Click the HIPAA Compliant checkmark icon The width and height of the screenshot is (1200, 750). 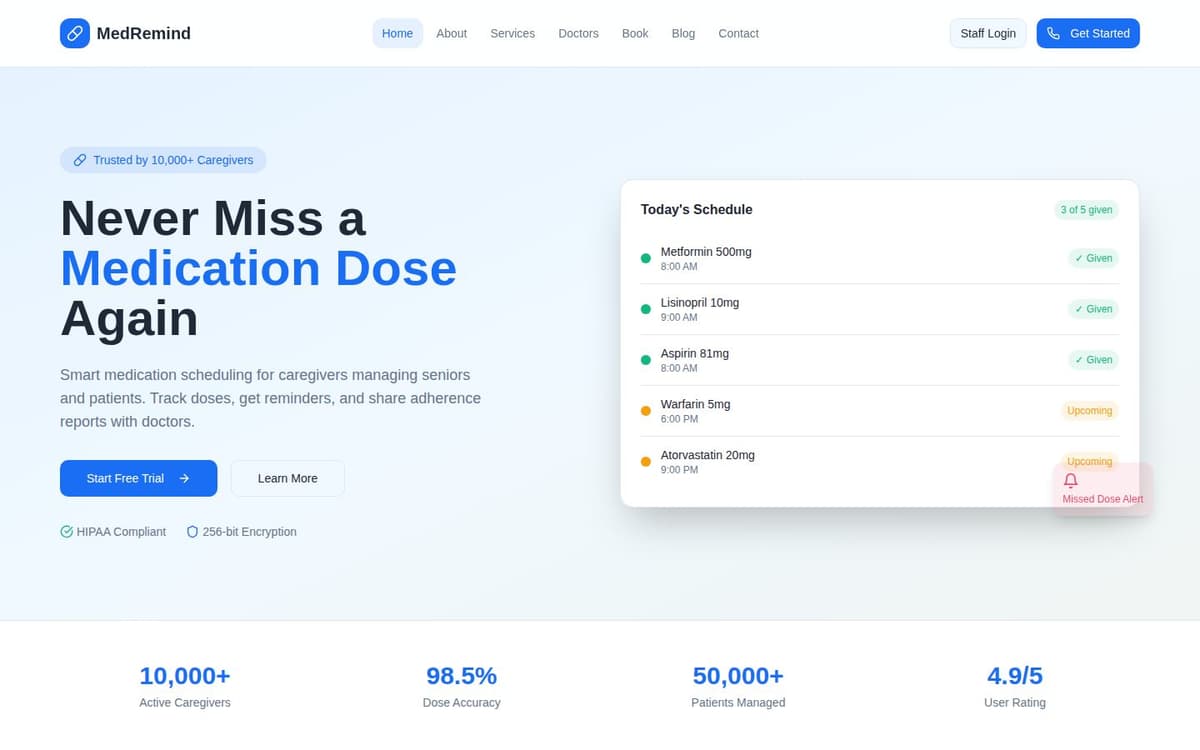[67, 532]
